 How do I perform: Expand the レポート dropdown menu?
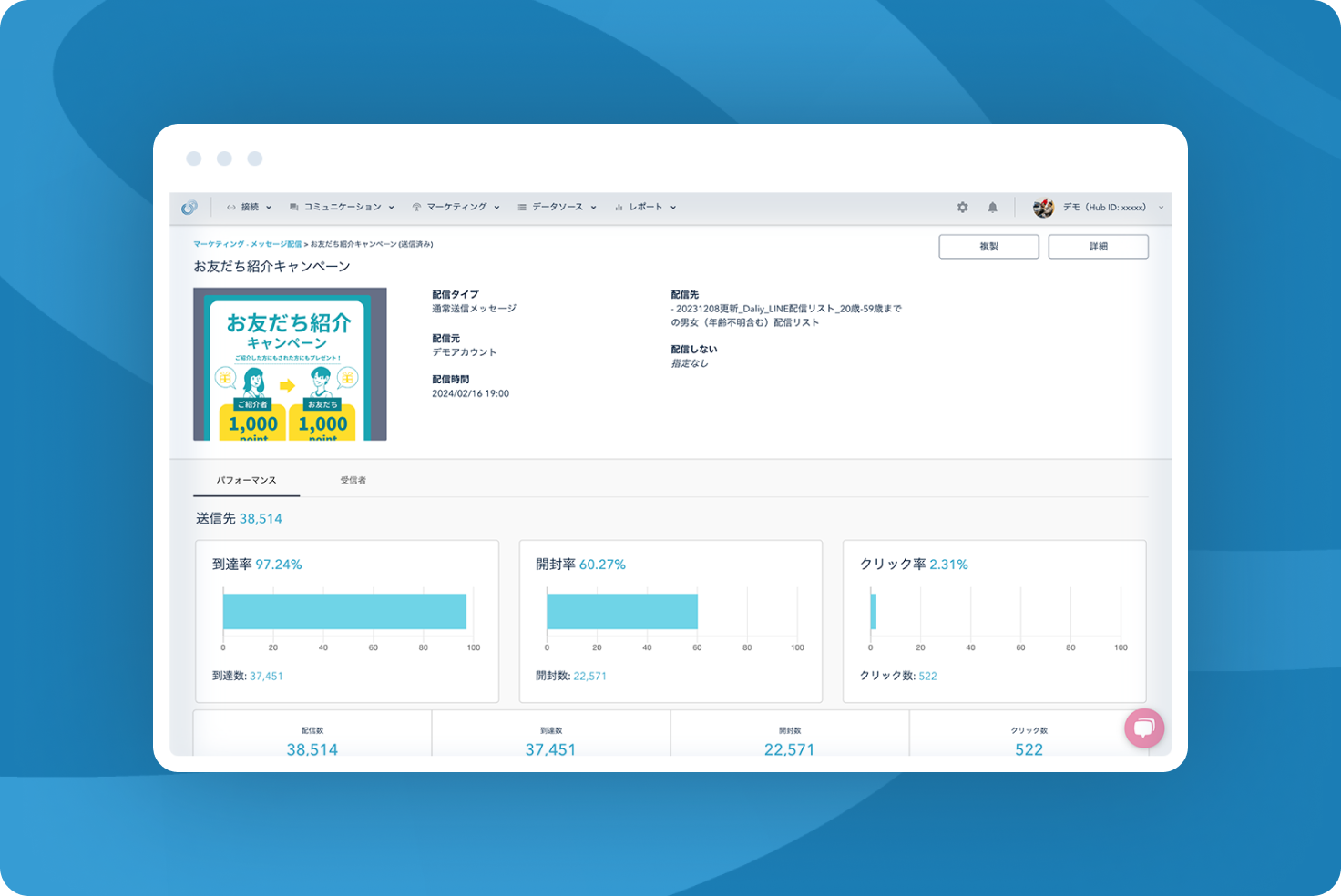coord(672,207)
